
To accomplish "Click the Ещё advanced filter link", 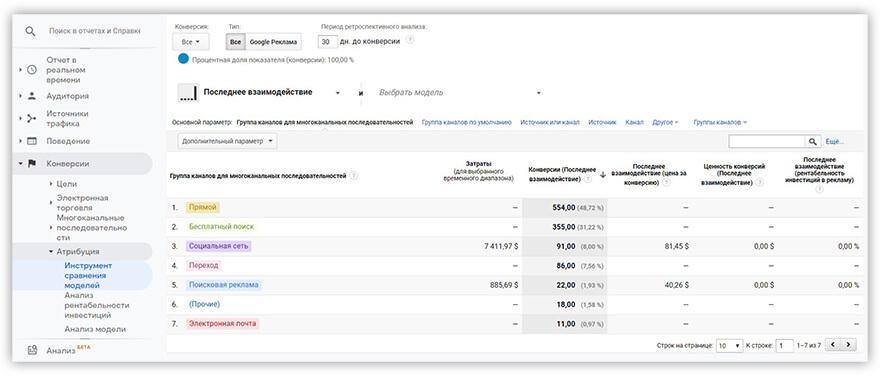I will pyautogui.click(x=834, y=141).
